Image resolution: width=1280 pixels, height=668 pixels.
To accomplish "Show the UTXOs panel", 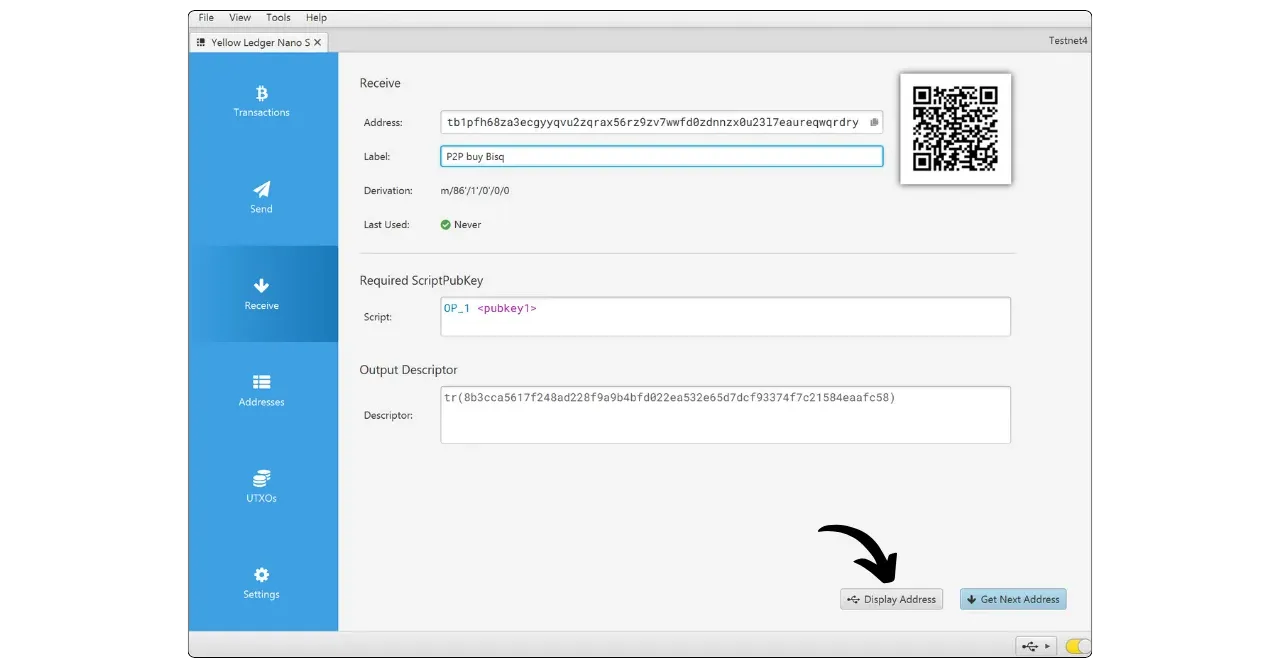I will point(261,486).
